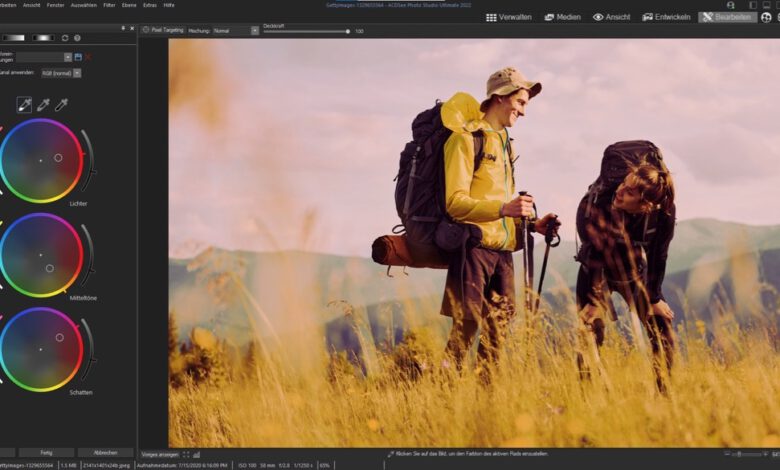Select the third eyedropper tool
Screen dimensions: 780x470
pyautogui.click(x=61, y=104)
